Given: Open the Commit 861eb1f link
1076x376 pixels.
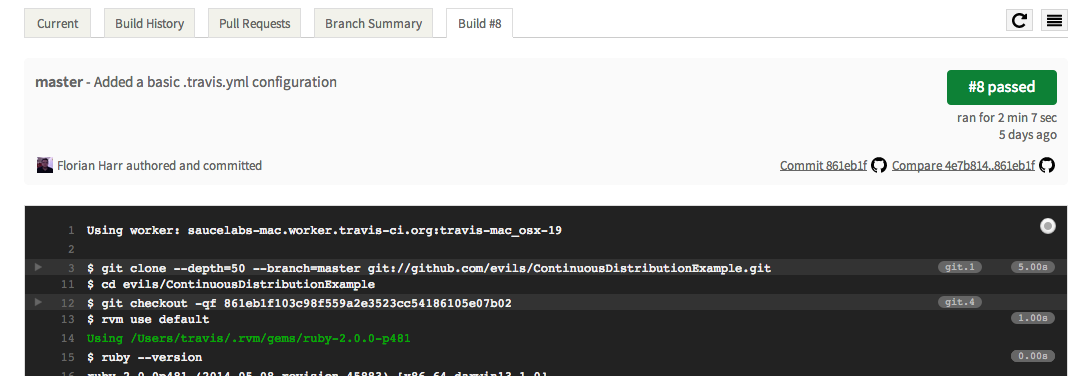Looking at the screenshot, I should point(823,165).
